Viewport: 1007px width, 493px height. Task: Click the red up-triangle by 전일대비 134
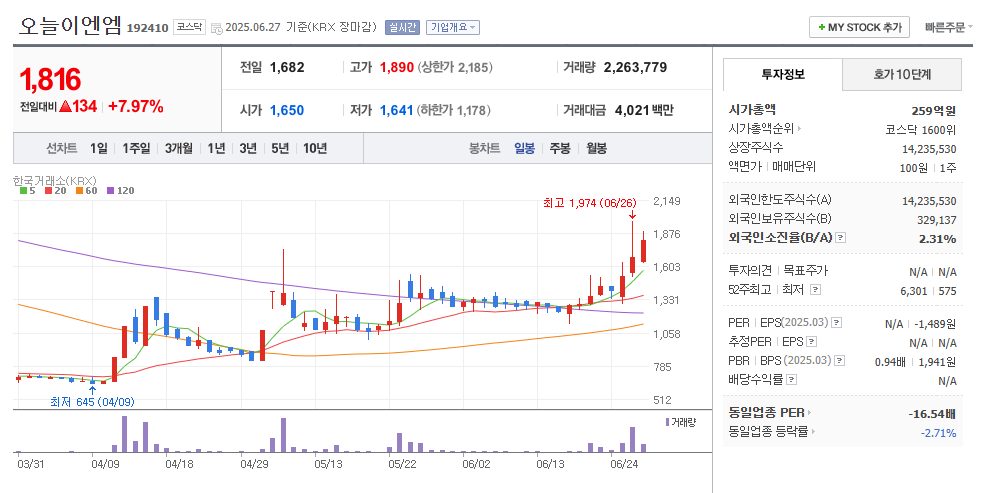pyautogui.click(x=64, y=107)
